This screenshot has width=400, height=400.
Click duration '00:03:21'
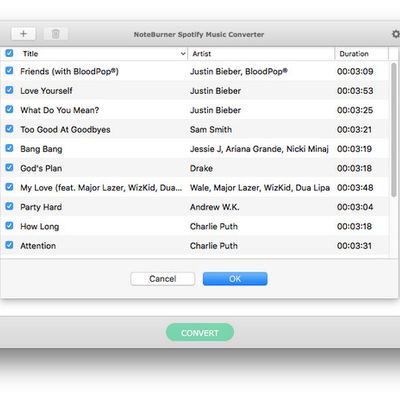pyautogui.click(x=354, y=129)
